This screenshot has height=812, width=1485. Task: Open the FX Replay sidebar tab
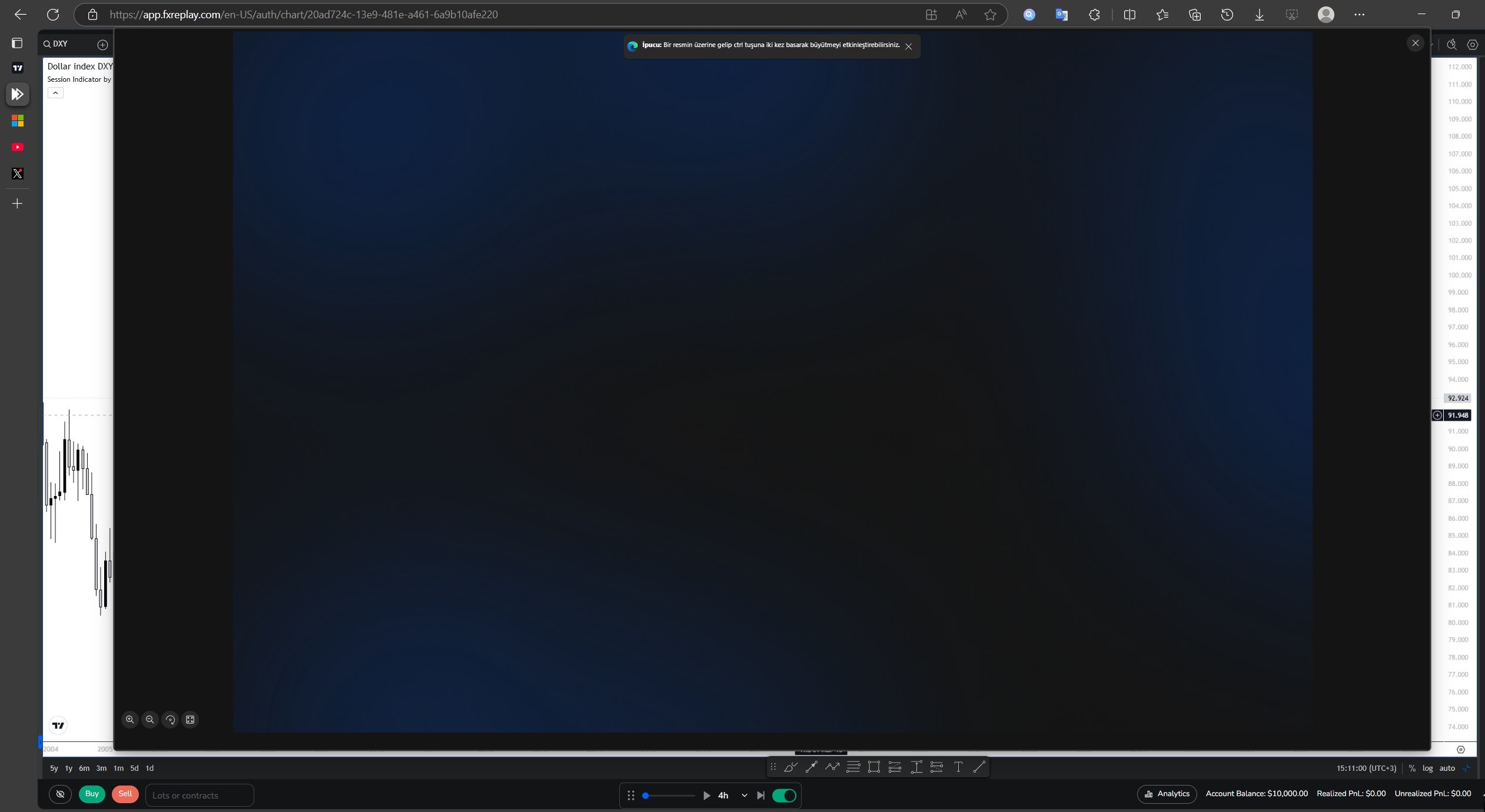coord(18,94)
